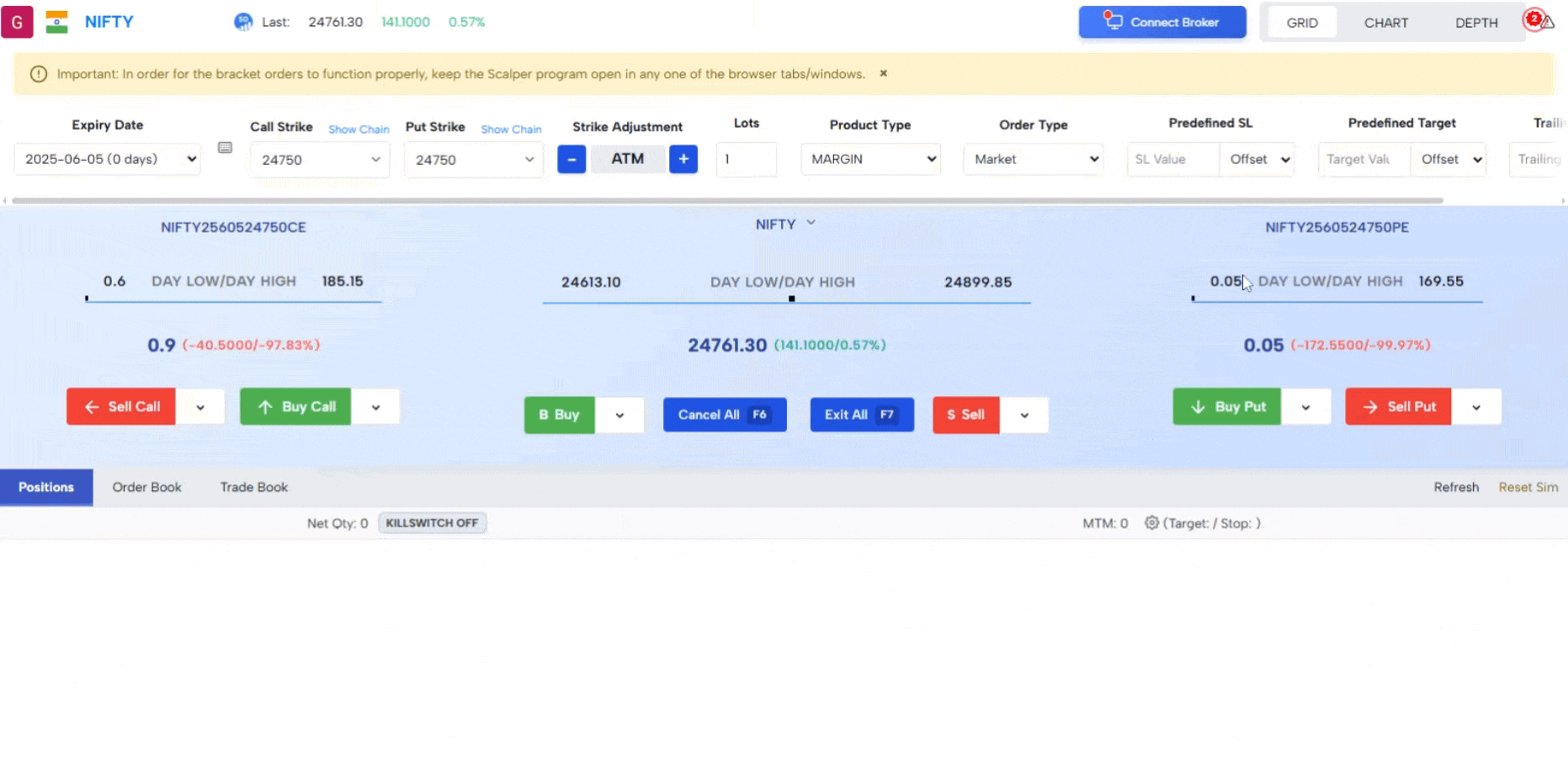Open the Product Type MARGIN dropdown

pos(870,159)
